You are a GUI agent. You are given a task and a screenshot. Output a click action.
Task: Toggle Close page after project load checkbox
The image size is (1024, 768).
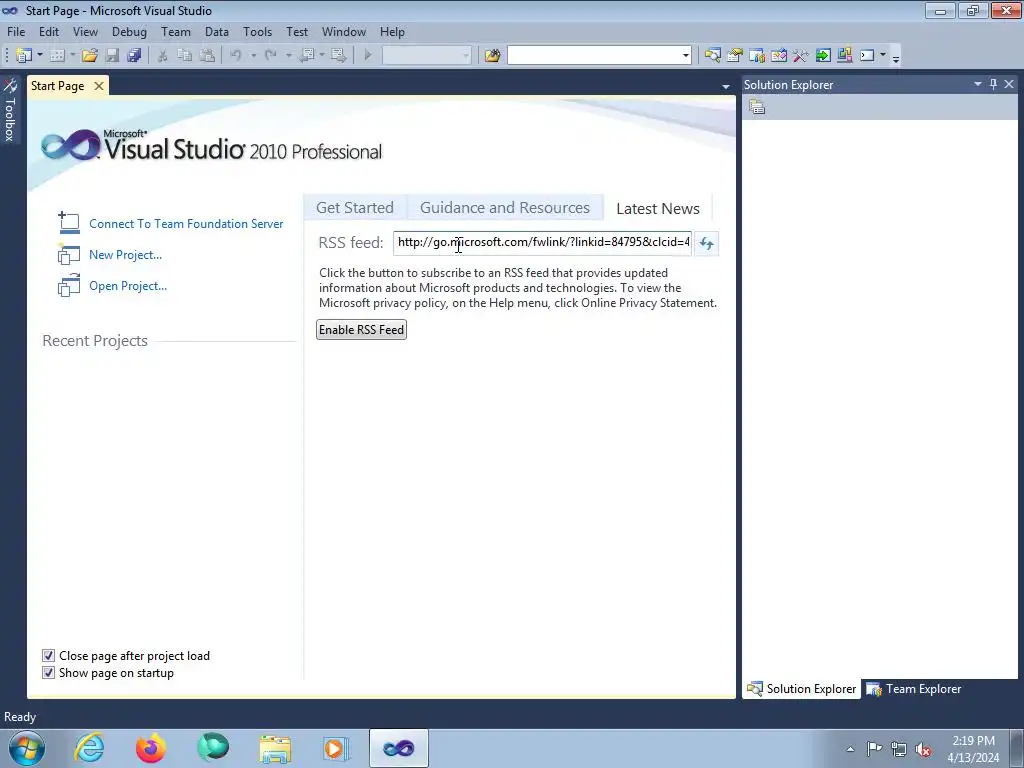48,656
